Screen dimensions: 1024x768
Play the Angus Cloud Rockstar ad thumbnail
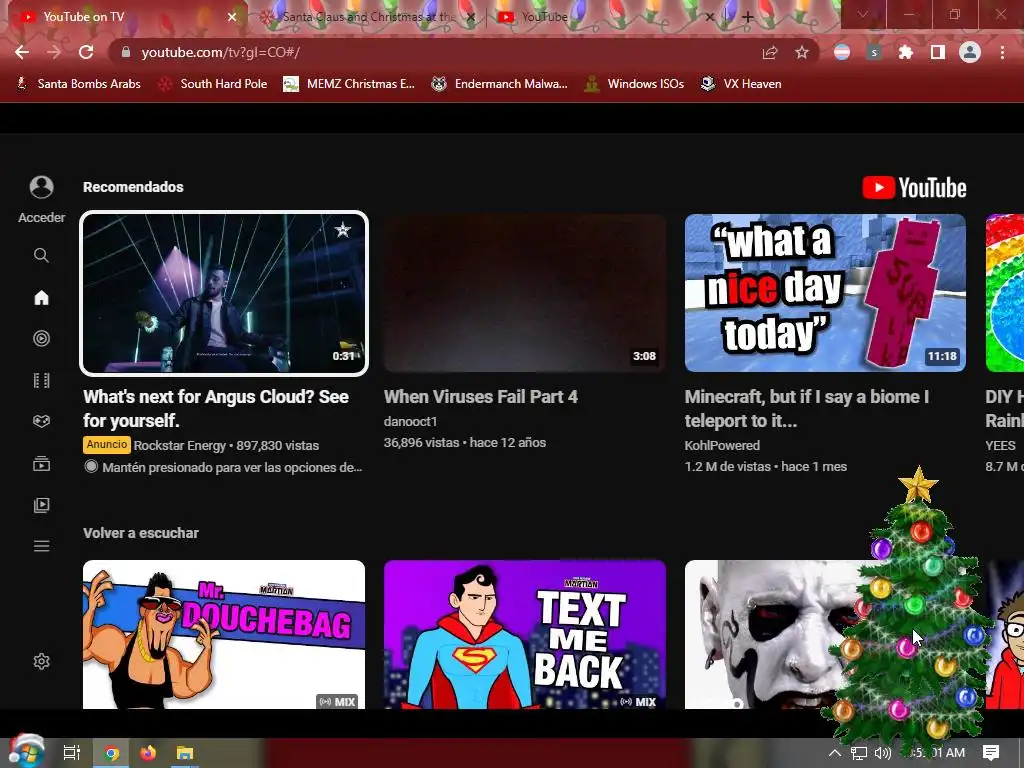pos(224,293)
